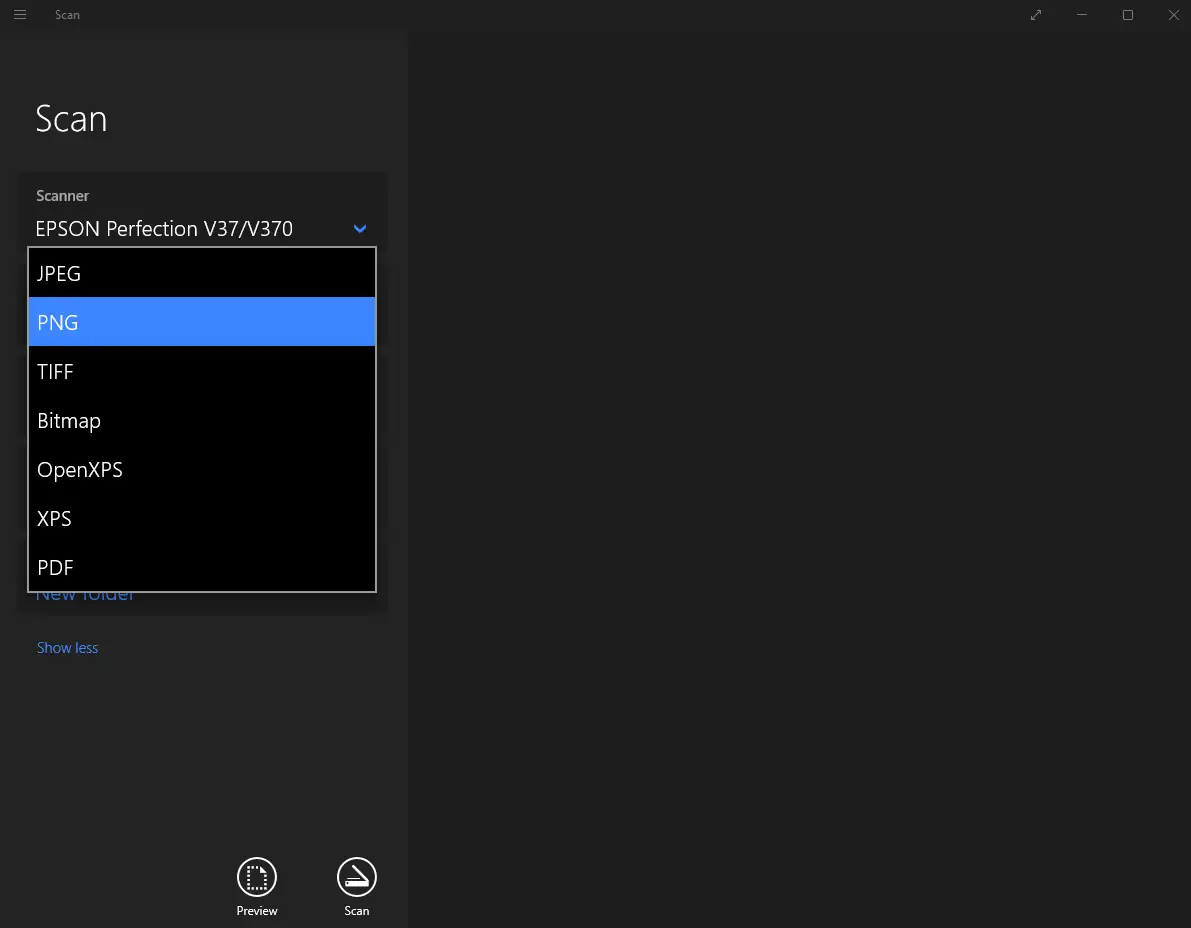The image size is (1191, 928).
Task: Choose XPS from the format list
Action: 201,518
